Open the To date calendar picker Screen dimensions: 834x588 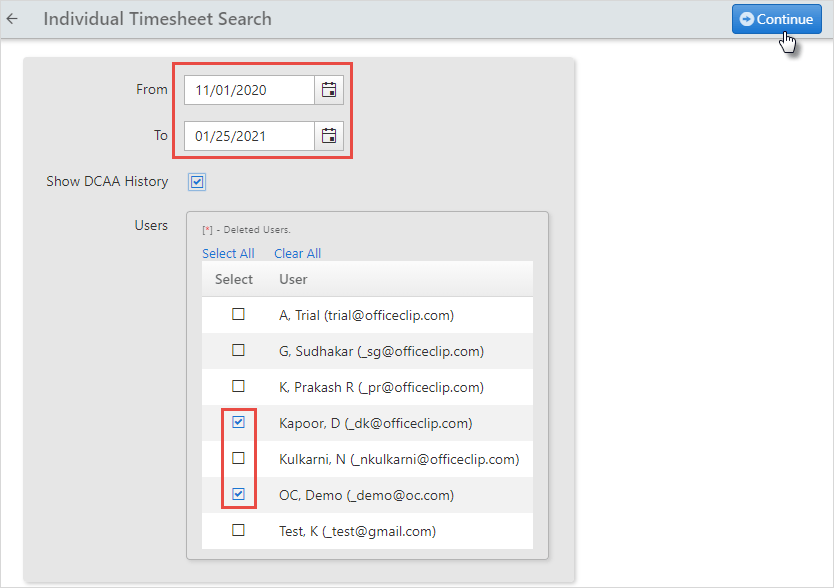pyautogui.click(x=329, y=136)
